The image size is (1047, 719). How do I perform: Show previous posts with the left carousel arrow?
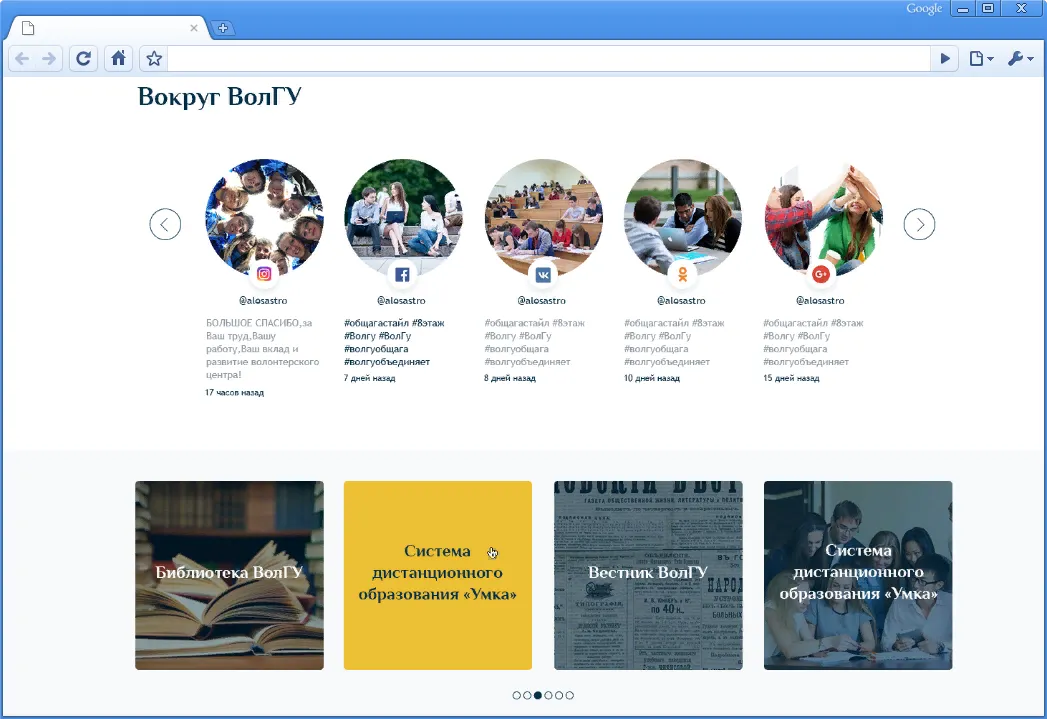point(165,224)
